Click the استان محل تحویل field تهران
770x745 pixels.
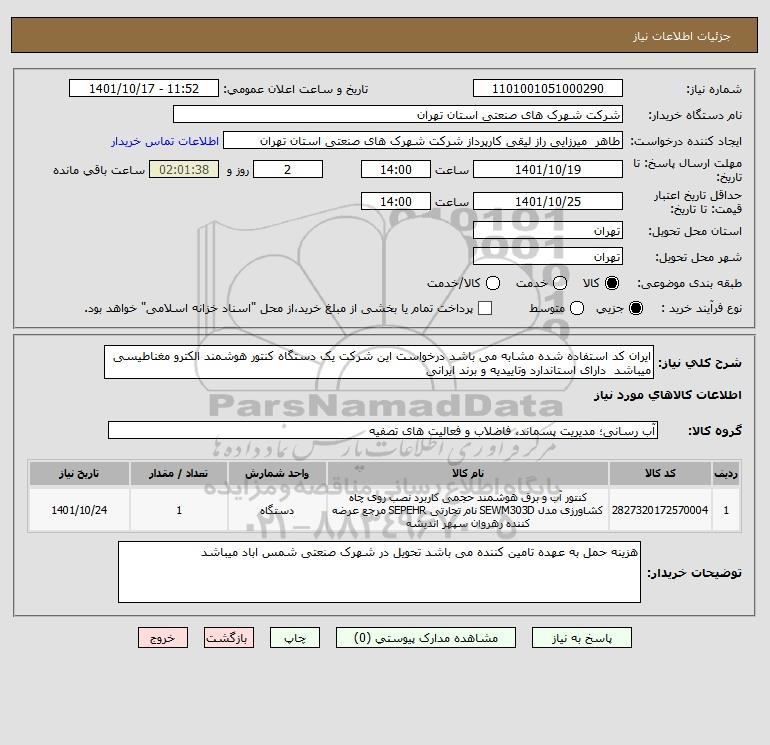548,230
